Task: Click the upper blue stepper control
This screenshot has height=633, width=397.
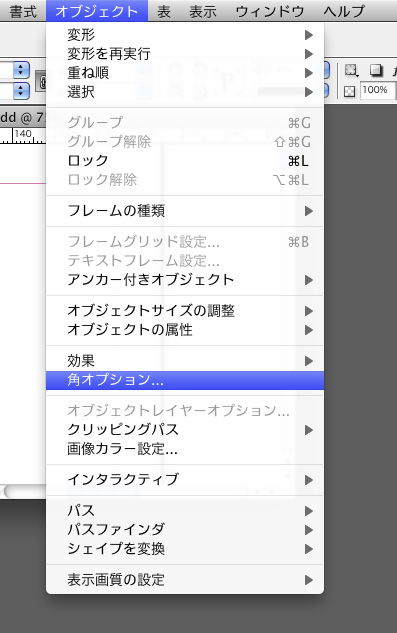Action: pyautogui.click(x=21, y=70)
